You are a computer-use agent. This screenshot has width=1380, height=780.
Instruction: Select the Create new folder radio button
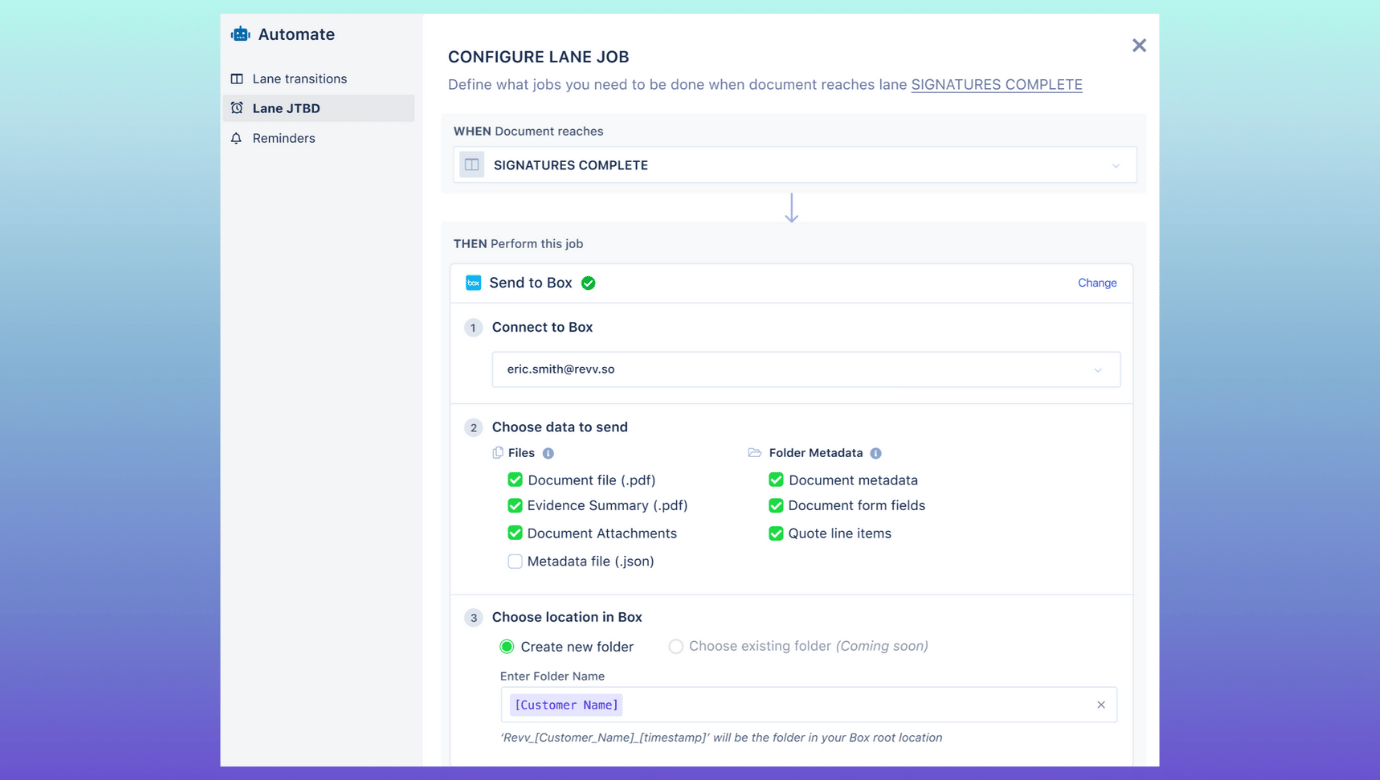tap(507, 646)
